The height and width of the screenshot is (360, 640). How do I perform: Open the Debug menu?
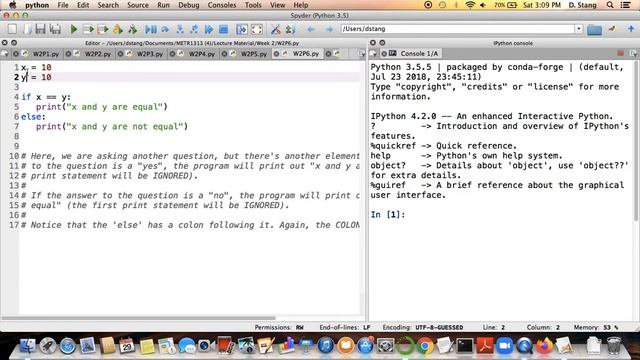coord(189,5)
